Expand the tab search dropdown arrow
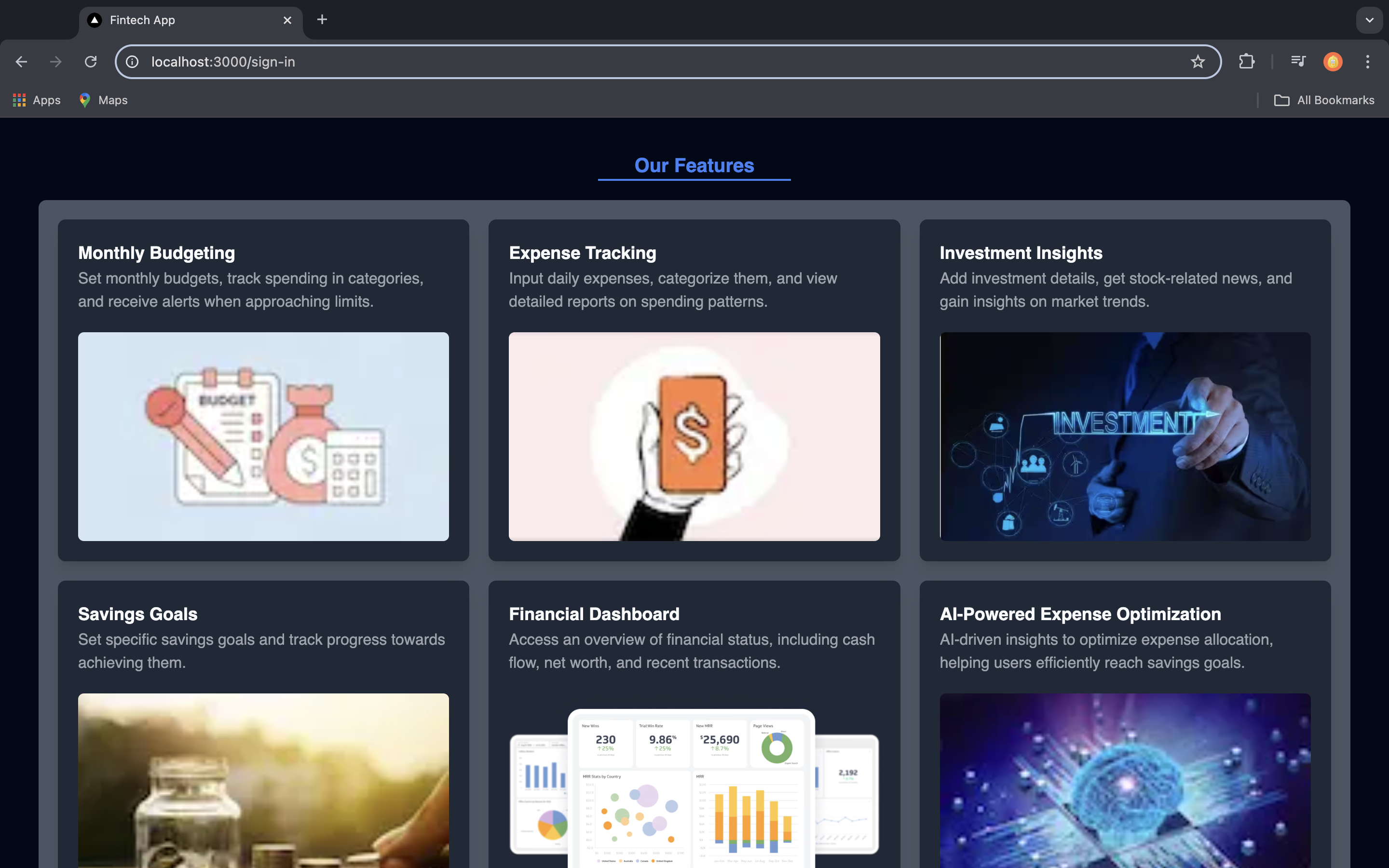 point(1370,20)
